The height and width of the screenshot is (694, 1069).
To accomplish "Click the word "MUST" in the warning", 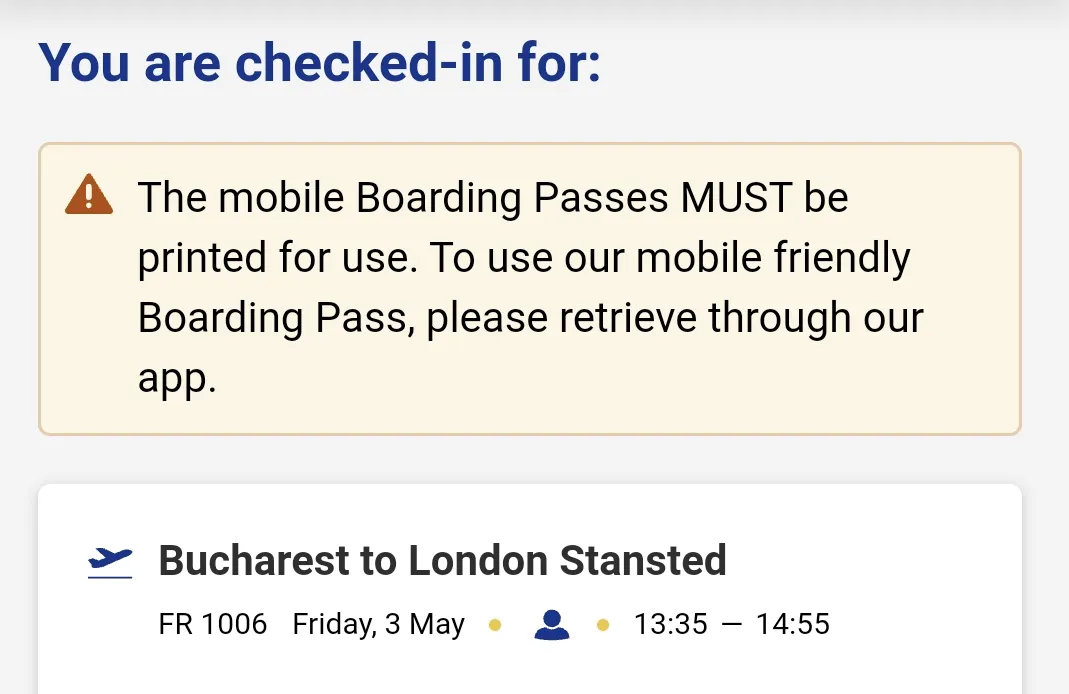I will [x=735, y=198].
